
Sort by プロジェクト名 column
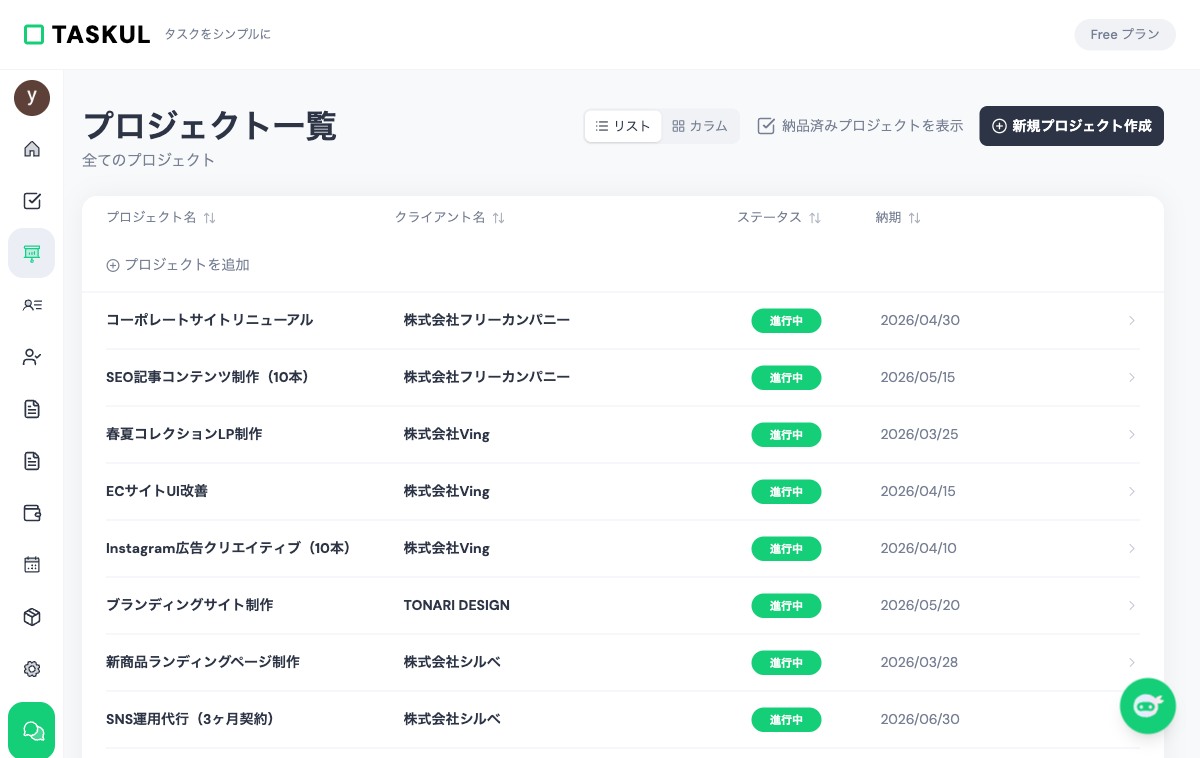tap(209, 218)
